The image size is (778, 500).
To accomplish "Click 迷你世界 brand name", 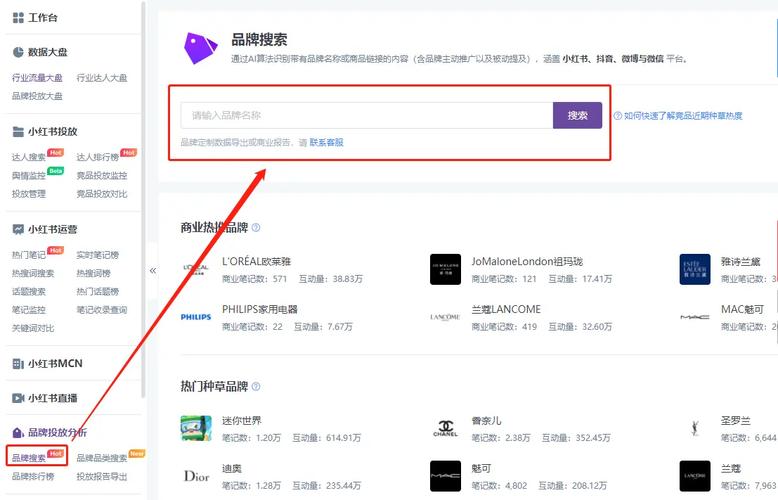I will tap(242, 421).
